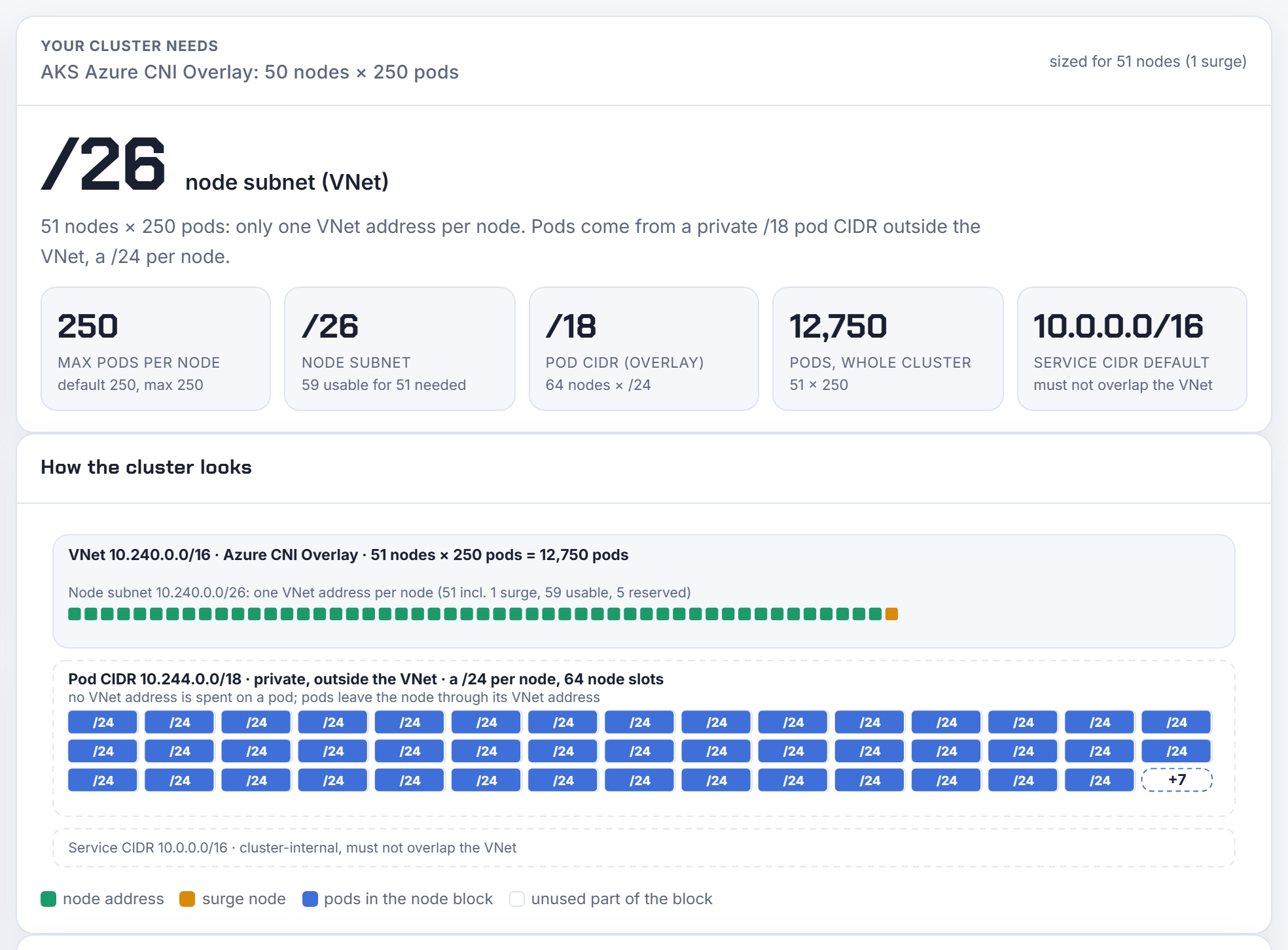1288x950 pixels.
Task: Select the Max Pods Per Node card
Action: coord(156,349)
